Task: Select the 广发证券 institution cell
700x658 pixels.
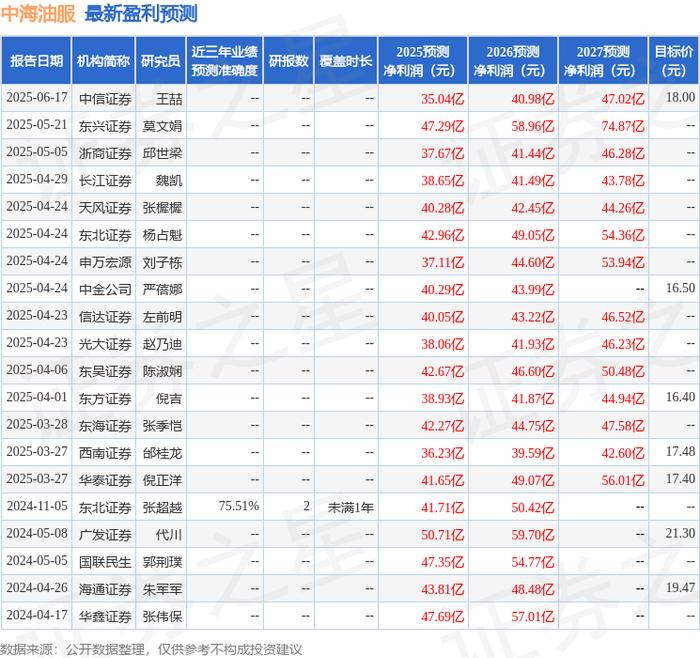Action: [x=105, y=534]
